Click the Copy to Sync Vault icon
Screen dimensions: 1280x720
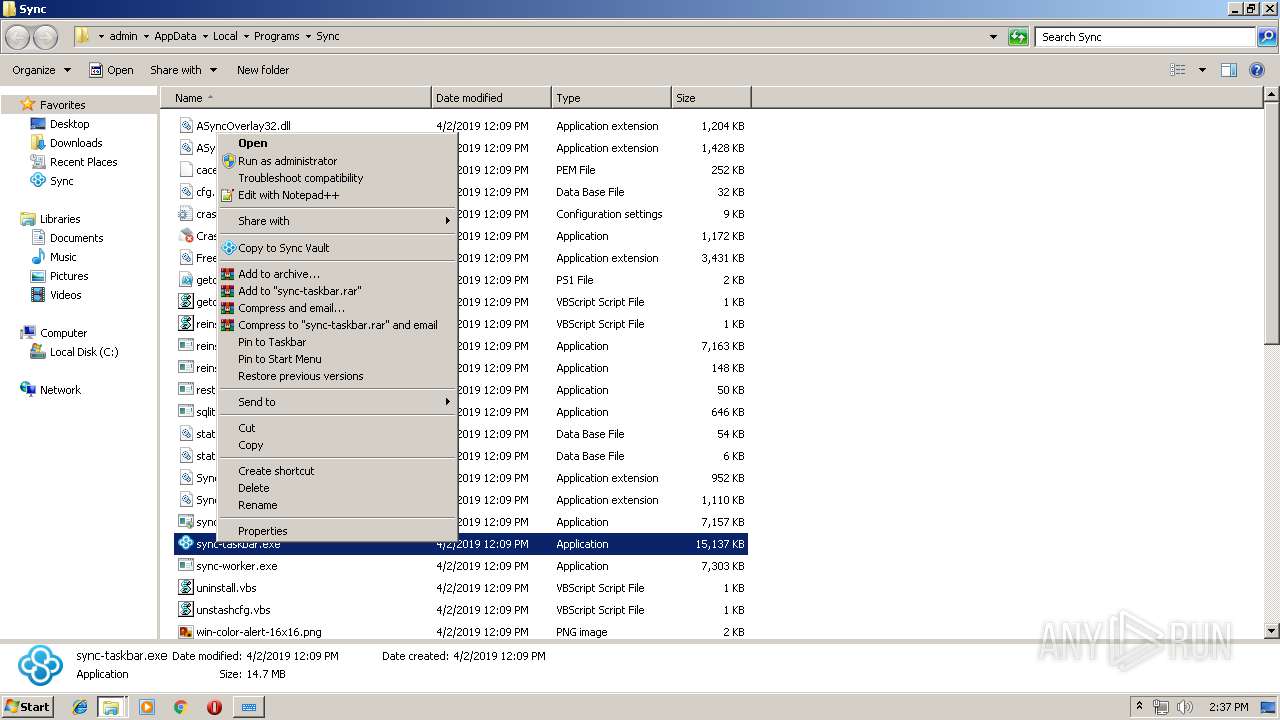tap(229, 248)
